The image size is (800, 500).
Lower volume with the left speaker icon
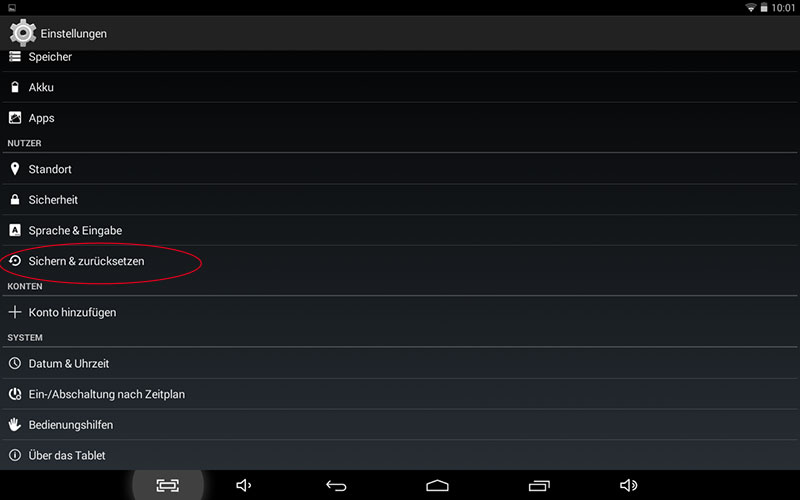click(243, 485)
